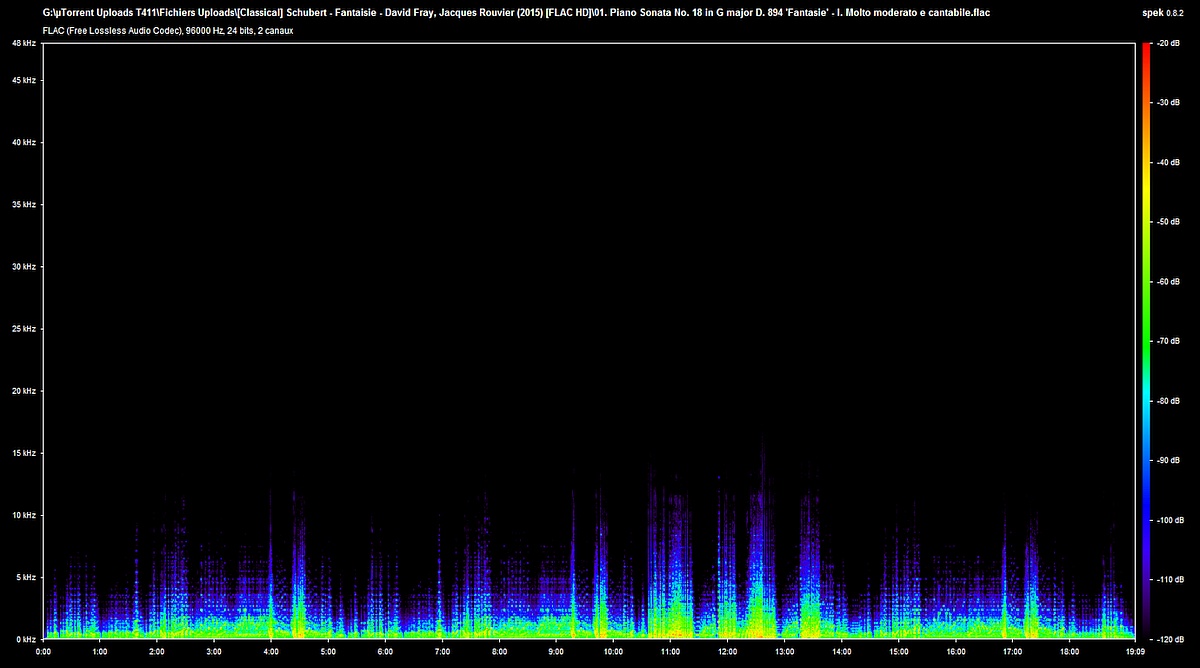Click the 30 kHz frequency axis label
The image size is (1200, 668).
24,267
